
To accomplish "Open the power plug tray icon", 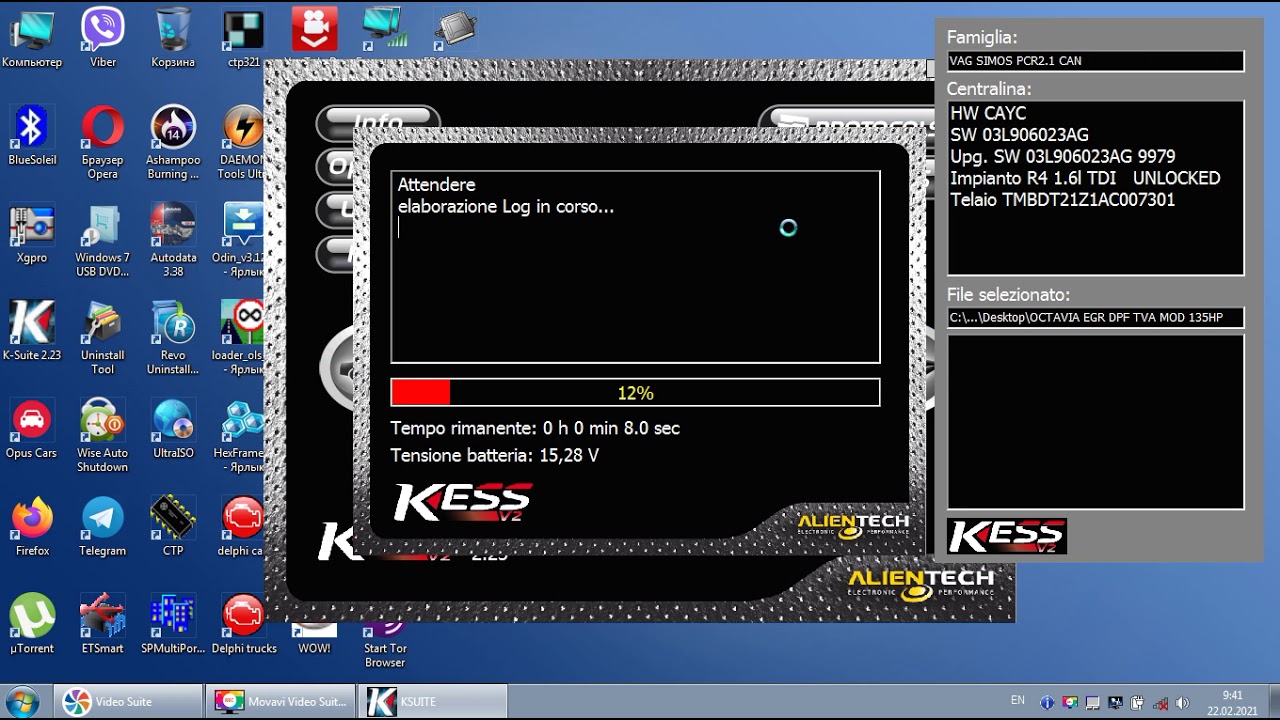I will click(x=1136, y=702).
